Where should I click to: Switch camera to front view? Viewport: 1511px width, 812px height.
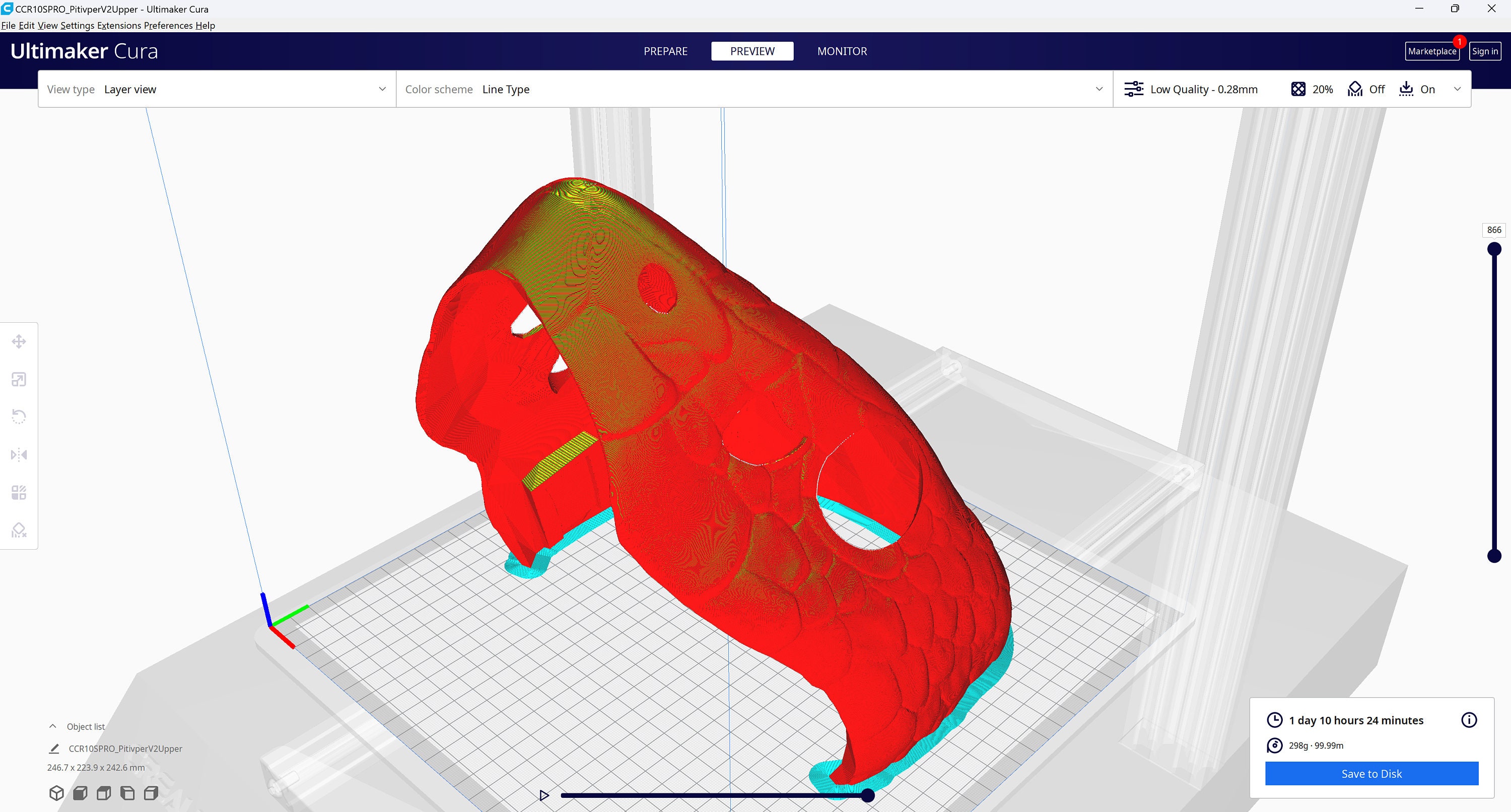tap(81, 793)
